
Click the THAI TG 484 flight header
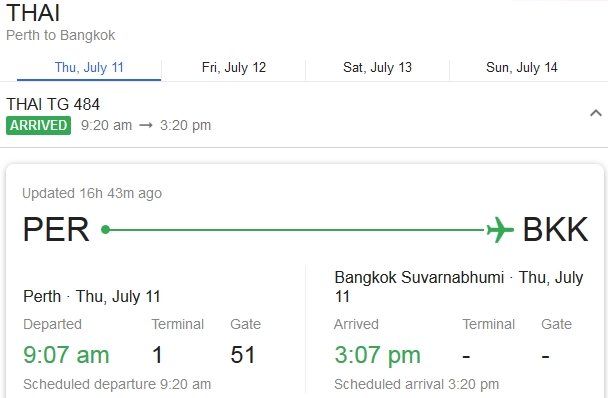click(x=53, y=104)
